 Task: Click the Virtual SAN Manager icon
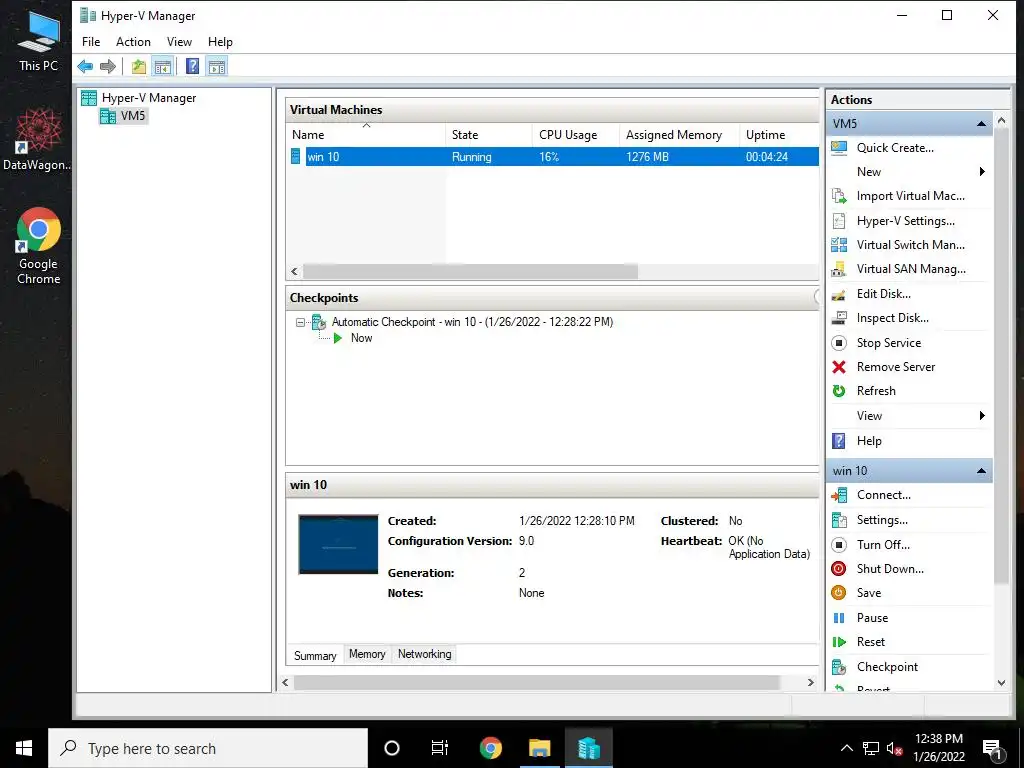pos(839,269)
